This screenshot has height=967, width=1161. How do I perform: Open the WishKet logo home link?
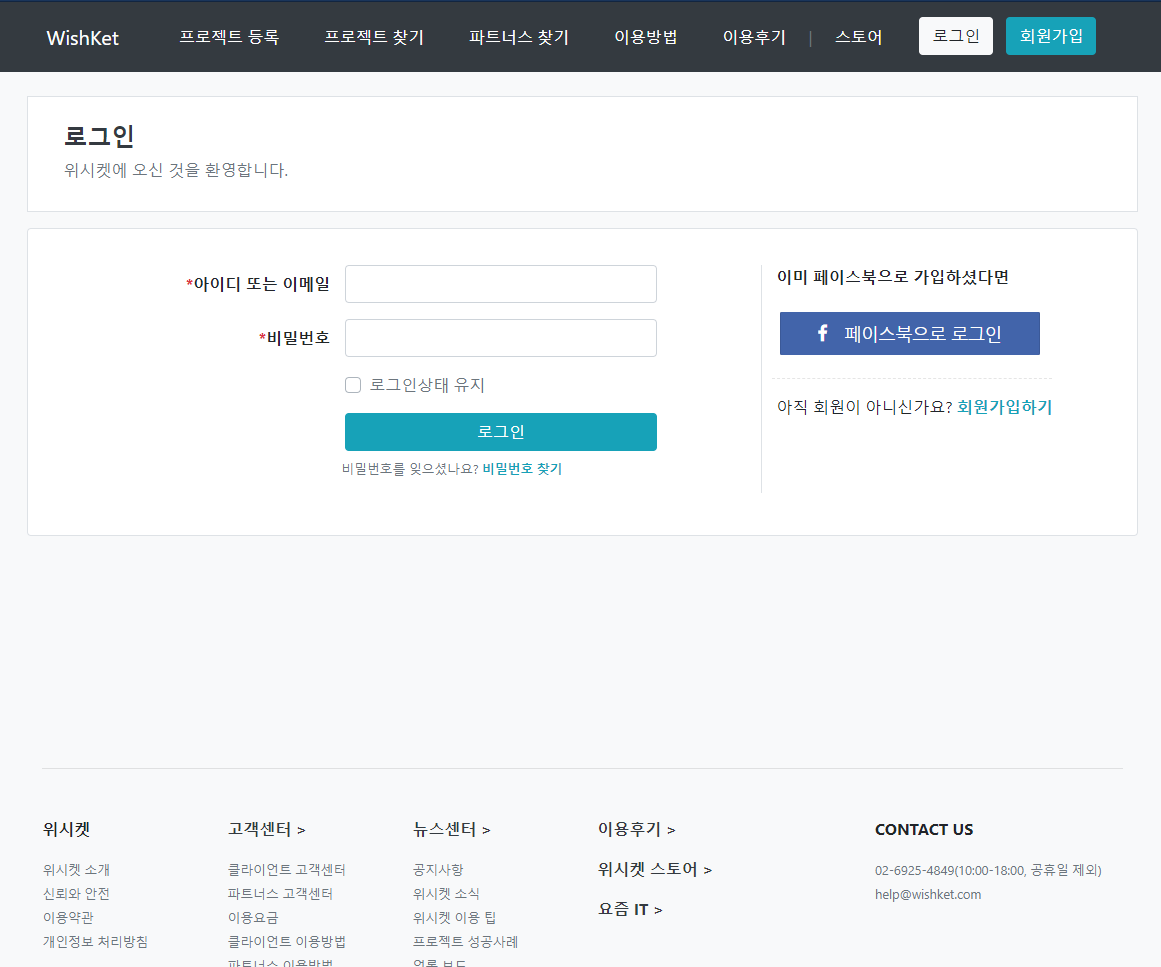pyautogui.click(x=82, y=38)
